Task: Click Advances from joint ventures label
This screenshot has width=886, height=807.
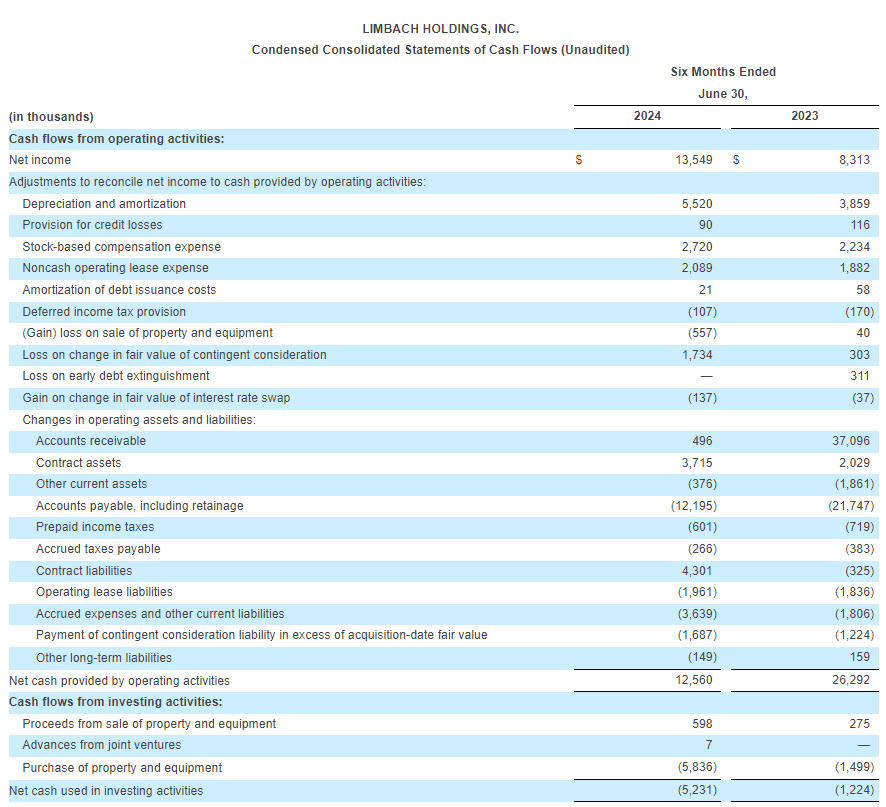Action: [x=102, y=745]
